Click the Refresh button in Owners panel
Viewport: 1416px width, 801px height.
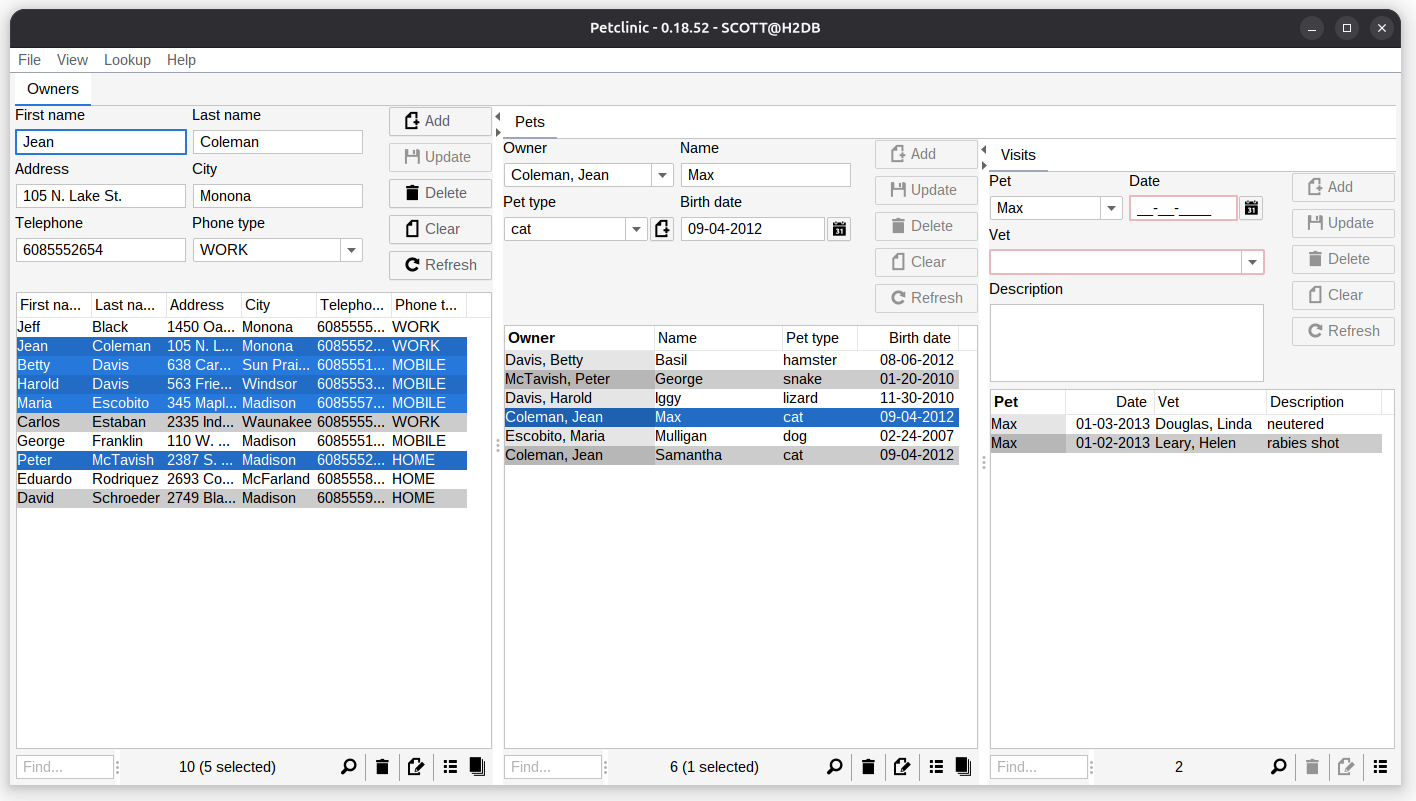coord(440,265)
